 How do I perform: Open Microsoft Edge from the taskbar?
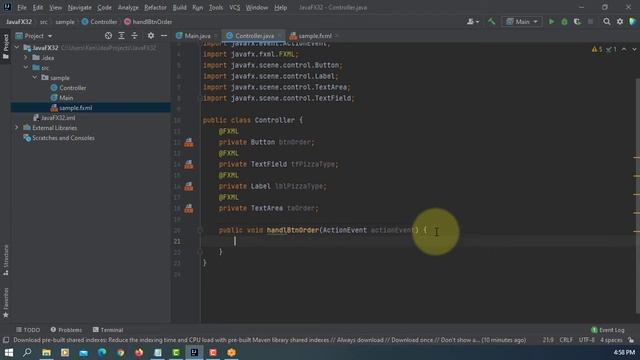[102, 353]
